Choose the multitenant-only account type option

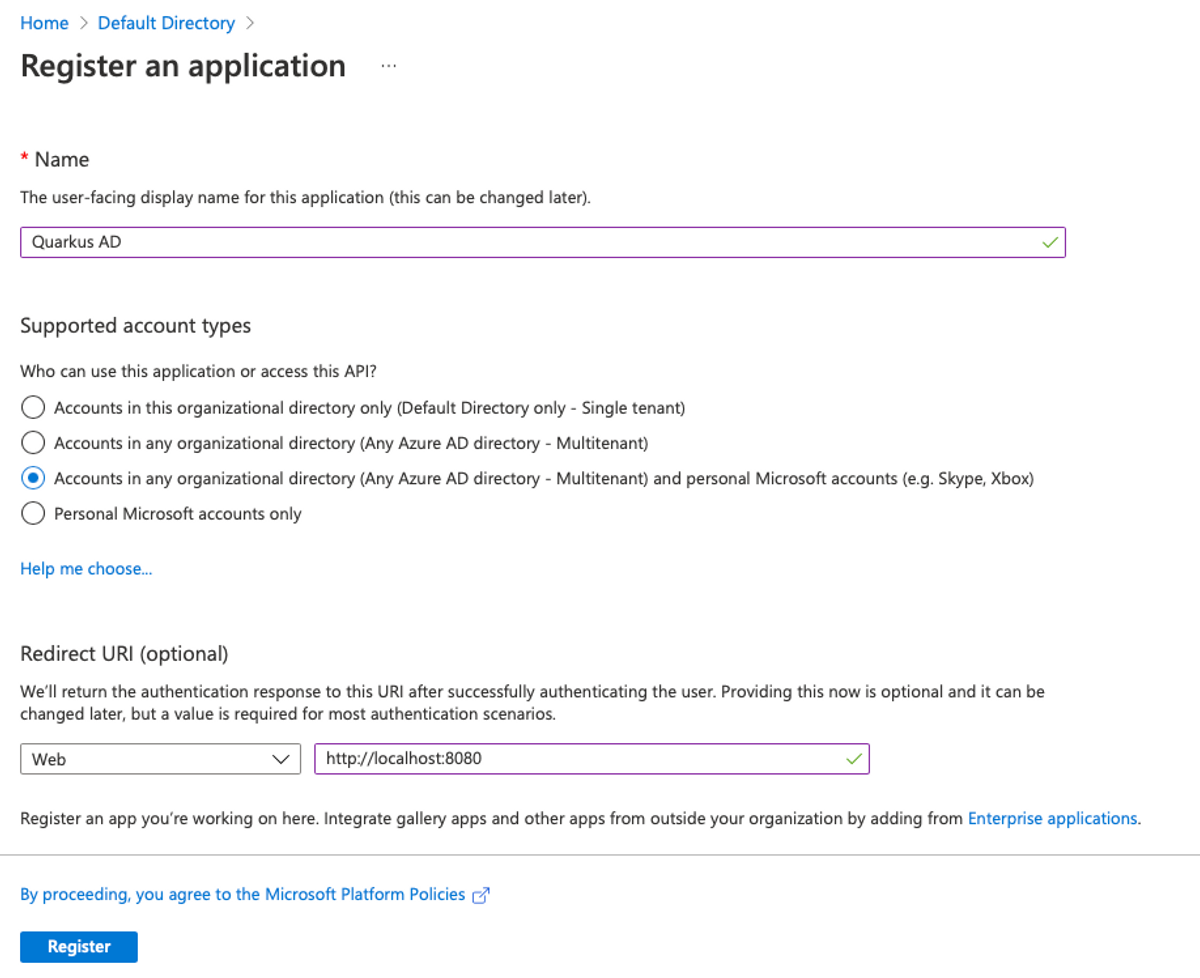(x=32, y=442)
